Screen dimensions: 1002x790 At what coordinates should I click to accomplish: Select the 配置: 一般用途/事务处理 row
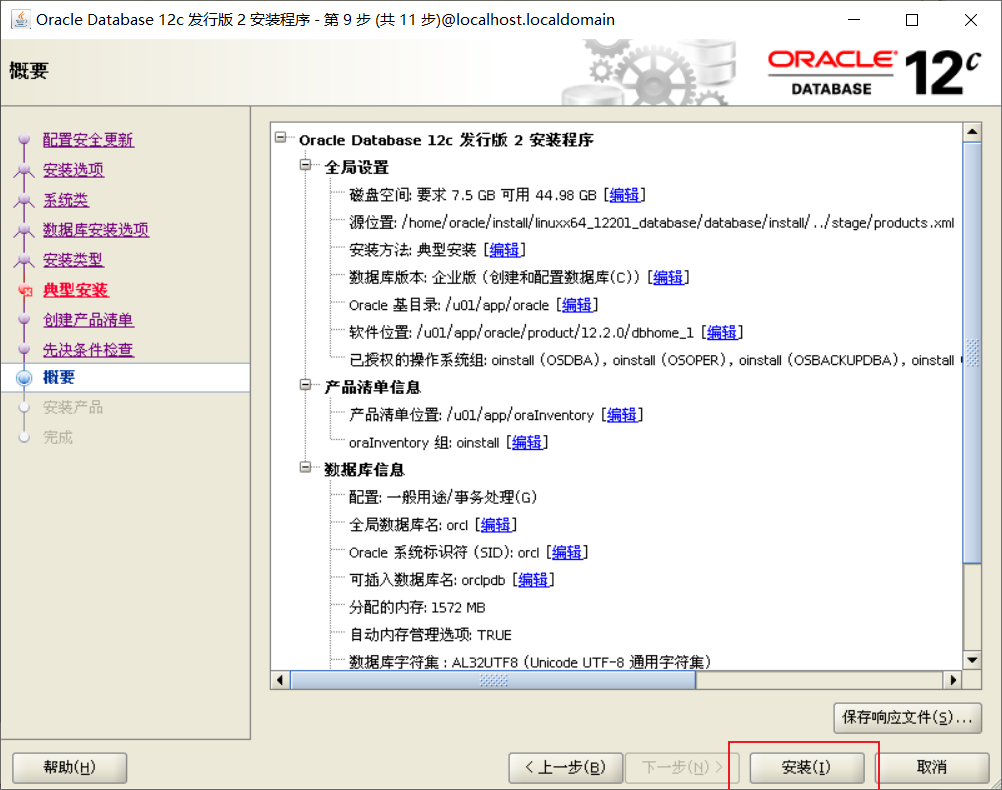coord(443,497)
